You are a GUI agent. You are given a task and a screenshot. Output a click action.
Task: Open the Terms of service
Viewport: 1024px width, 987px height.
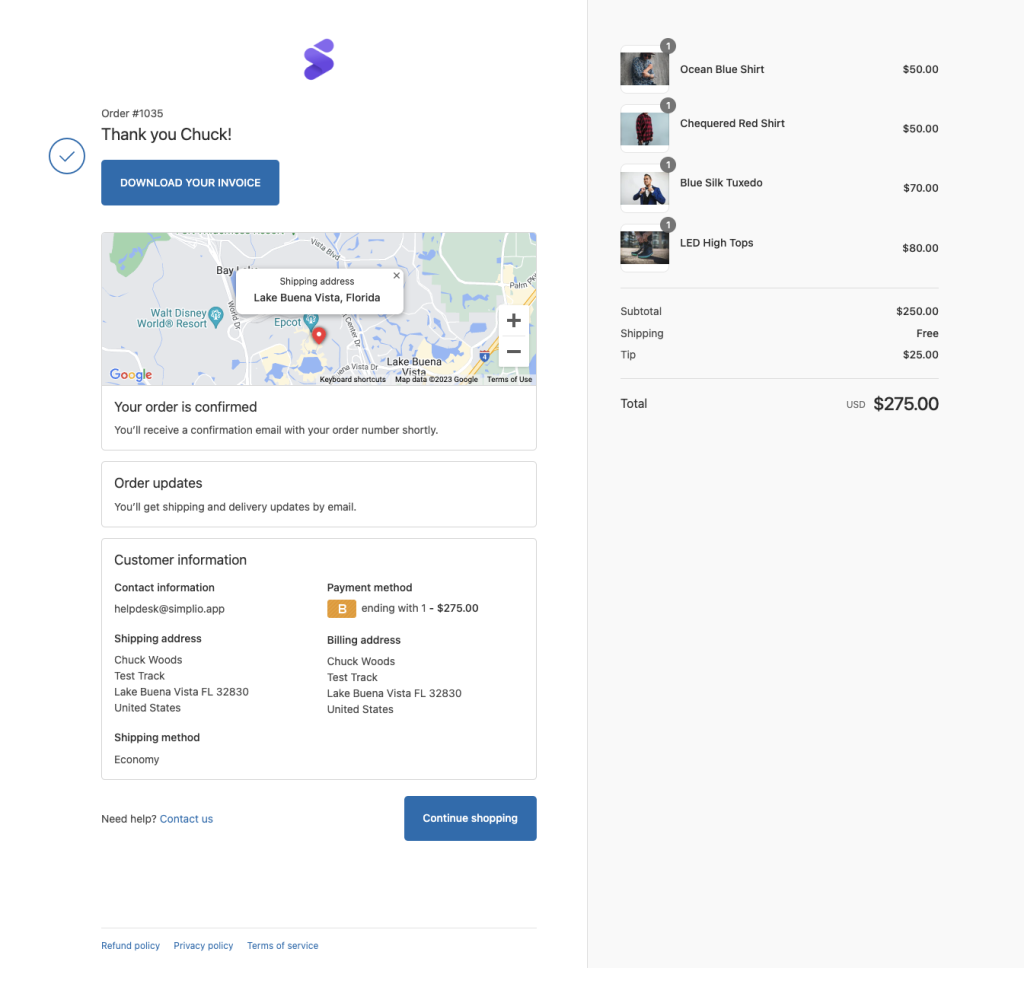coord(282,945)
